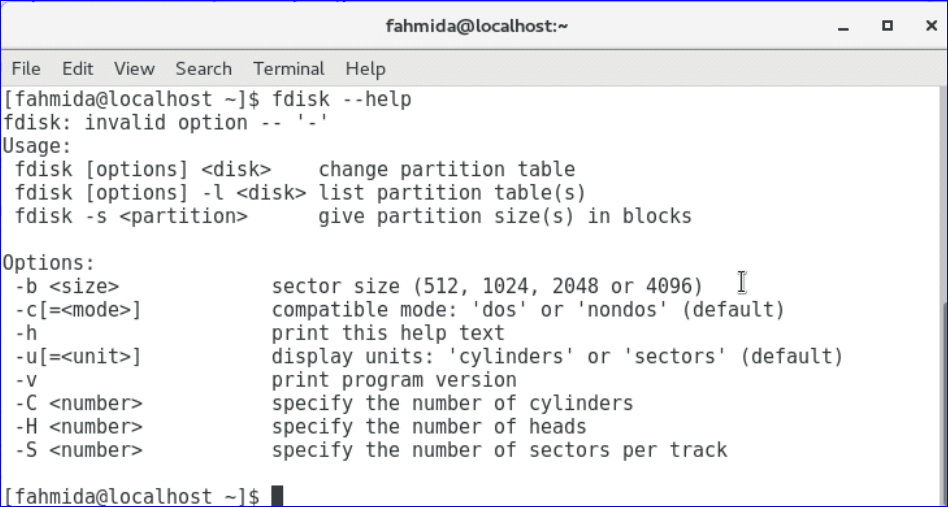Open the Edit menu
This screenshot has height=507, width=948.
coord(77,69)
